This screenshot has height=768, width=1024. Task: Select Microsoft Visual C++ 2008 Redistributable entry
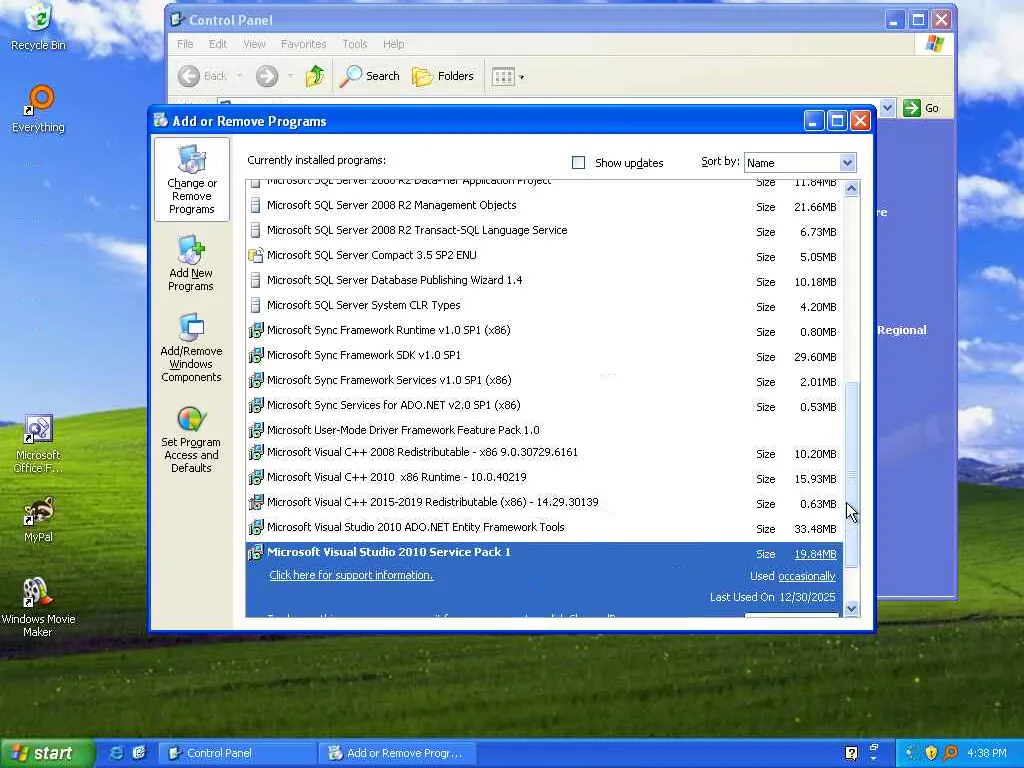tap(543, 453)
